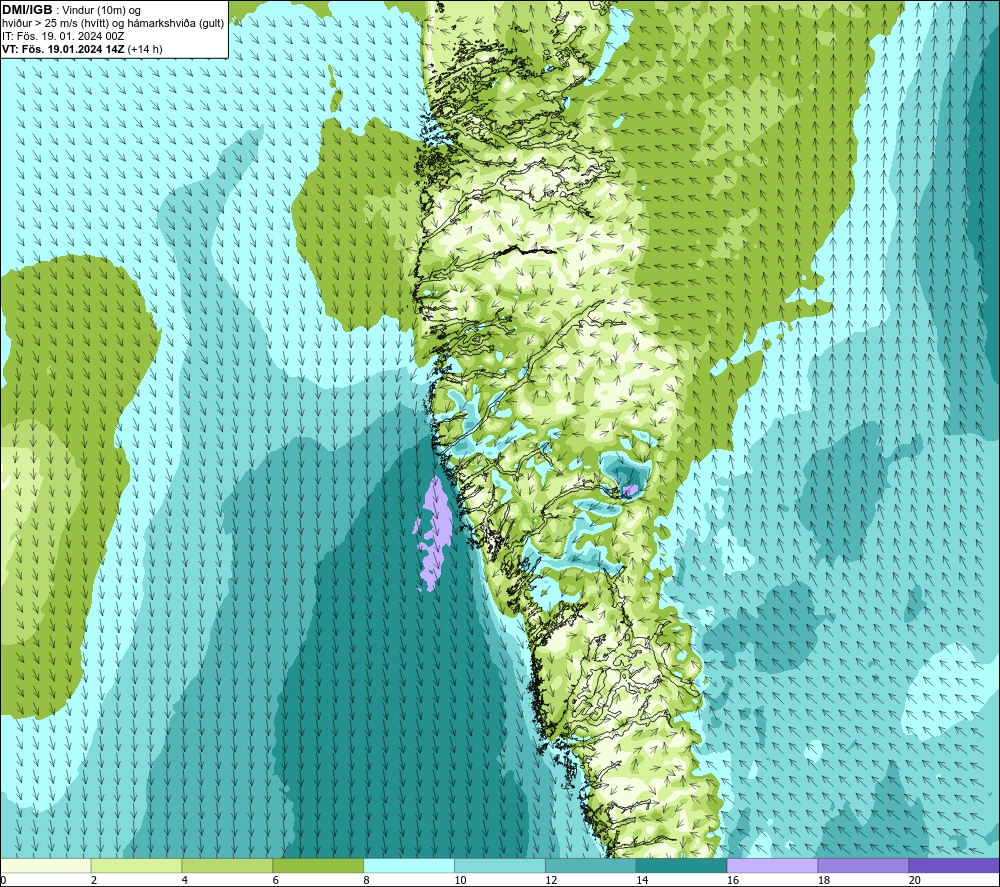This screenshot has width=1000, height=887.
Task: Click the scale label '16'
Action: [733, 880]
